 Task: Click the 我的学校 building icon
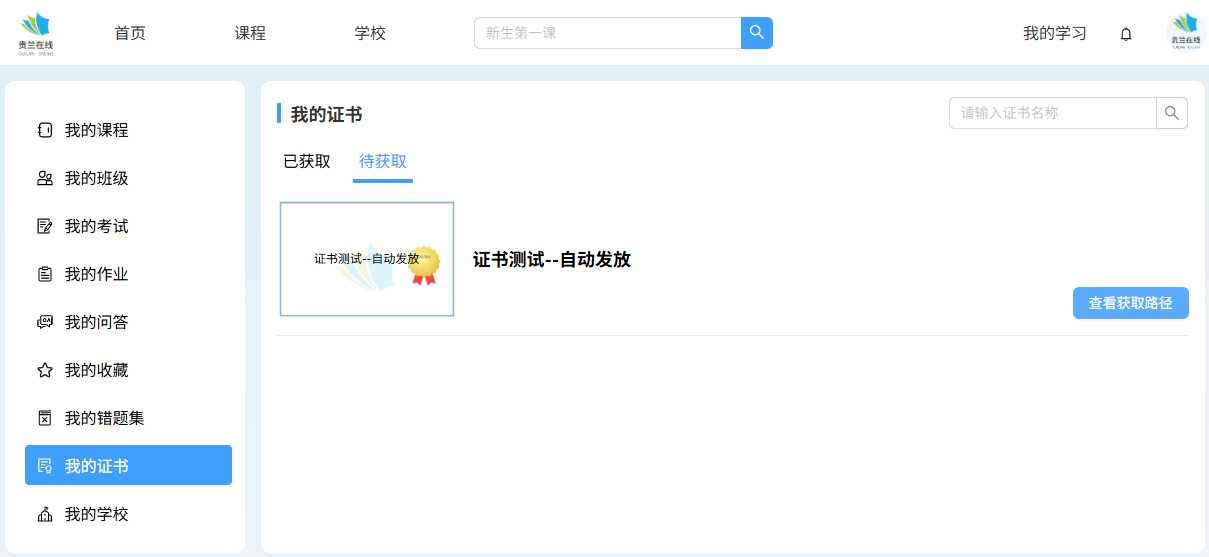[44, 514]
